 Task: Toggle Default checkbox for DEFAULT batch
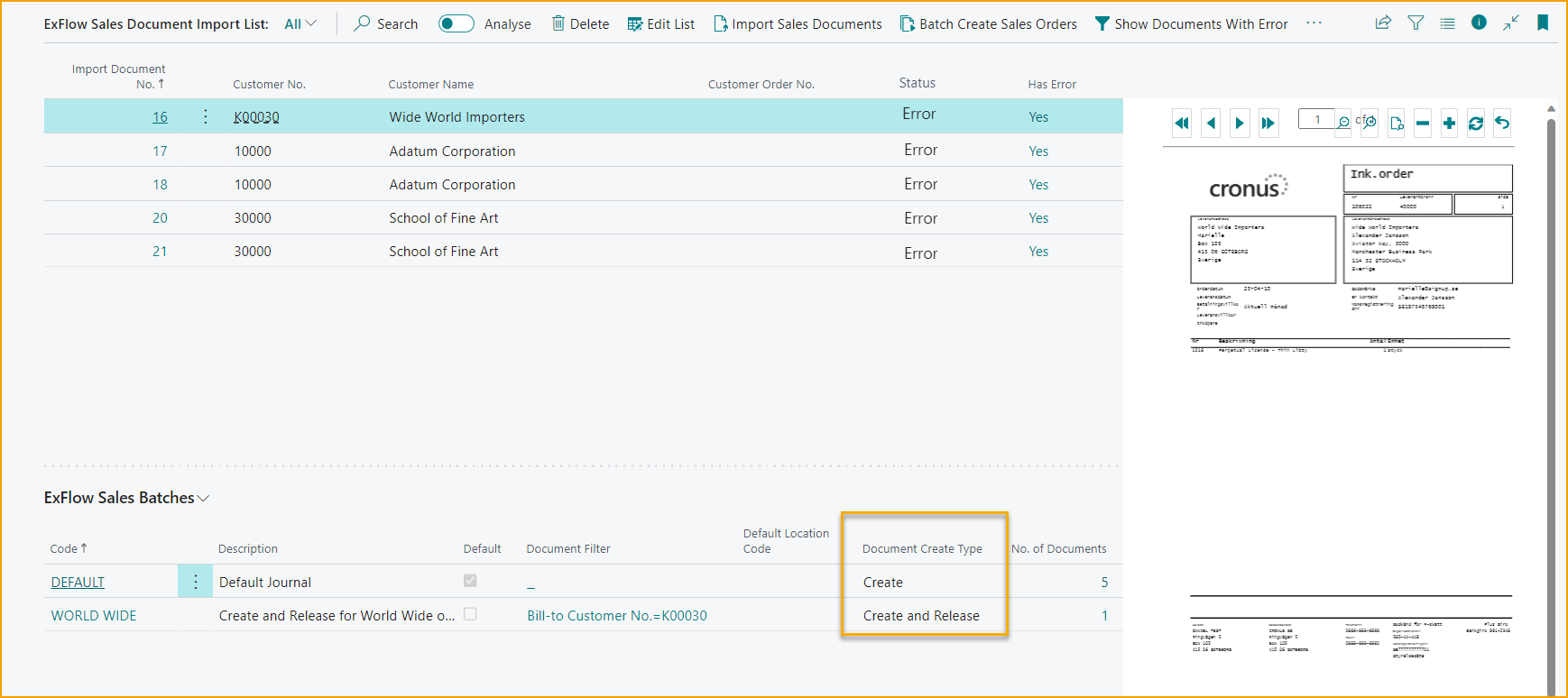470,581
